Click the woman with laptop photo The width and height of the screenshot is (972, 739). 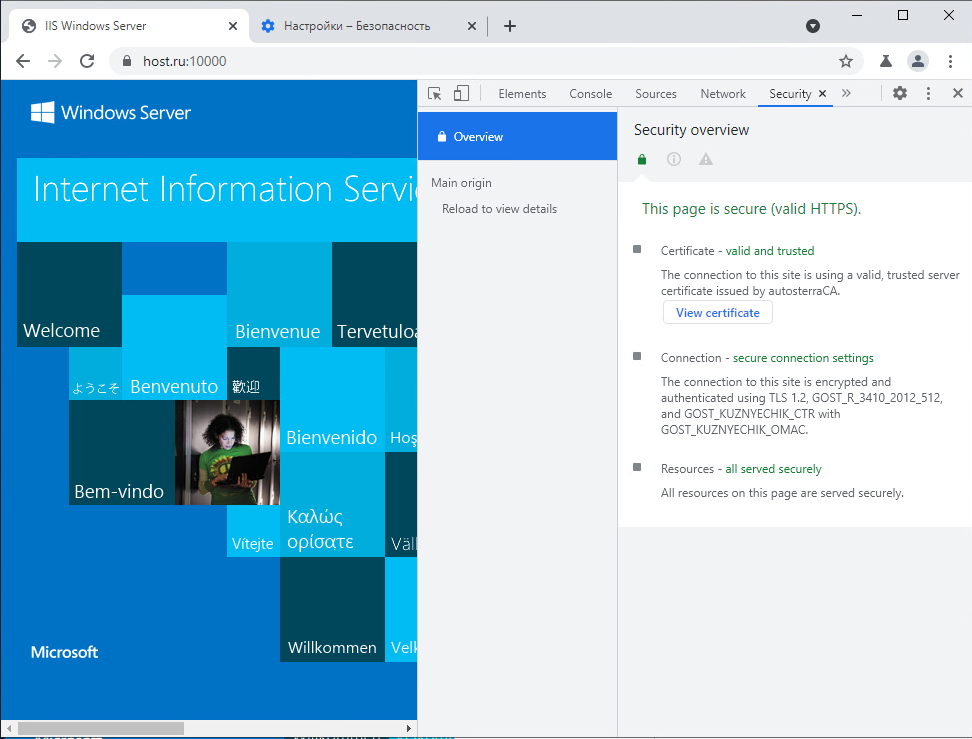(228, 452)
